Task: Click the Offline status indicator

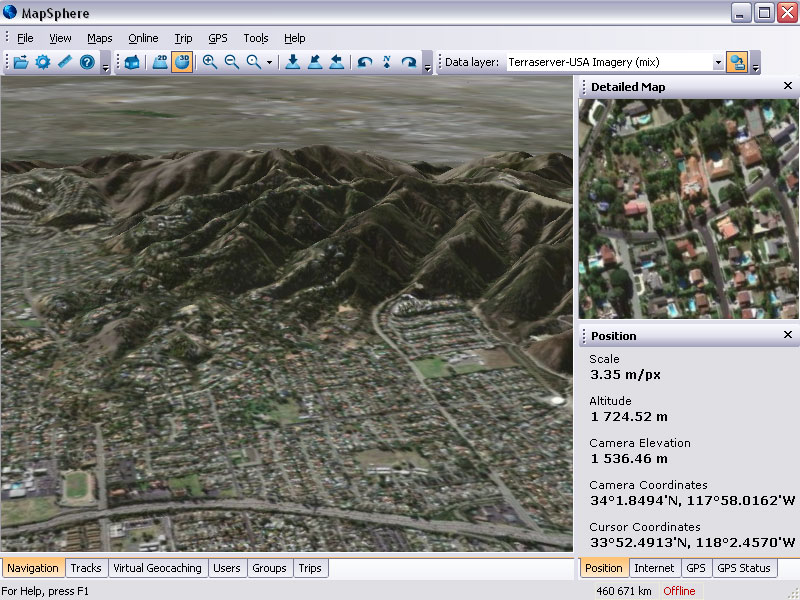Action: pos(679,591)
